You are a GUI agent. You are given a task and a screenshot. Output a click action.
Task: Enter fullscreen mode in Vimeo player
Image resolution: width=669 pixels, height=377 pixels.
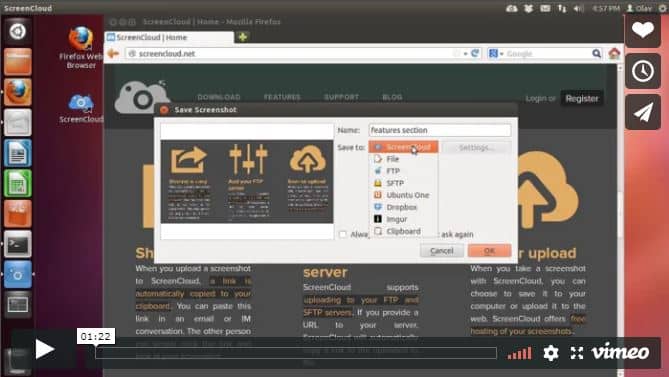pos(576,353)
